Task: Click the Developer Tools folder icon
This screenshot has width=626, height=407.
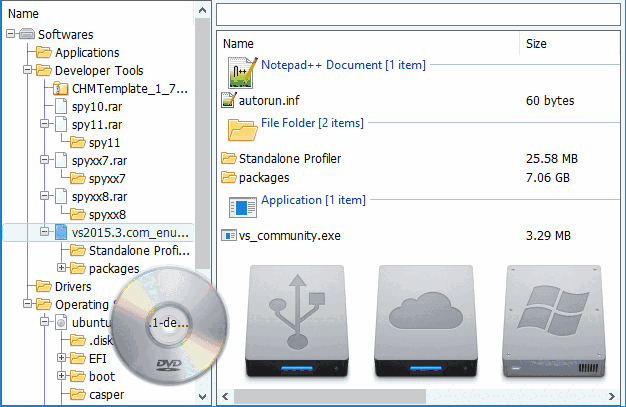Action: [x=44, y=70]
